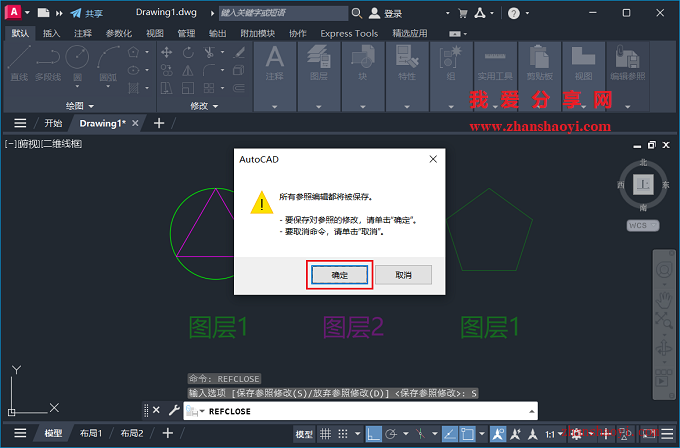This screenshot has height=448, width=680.
Task: Select the Fillet tool icon
Action: (x=209, y=70)
